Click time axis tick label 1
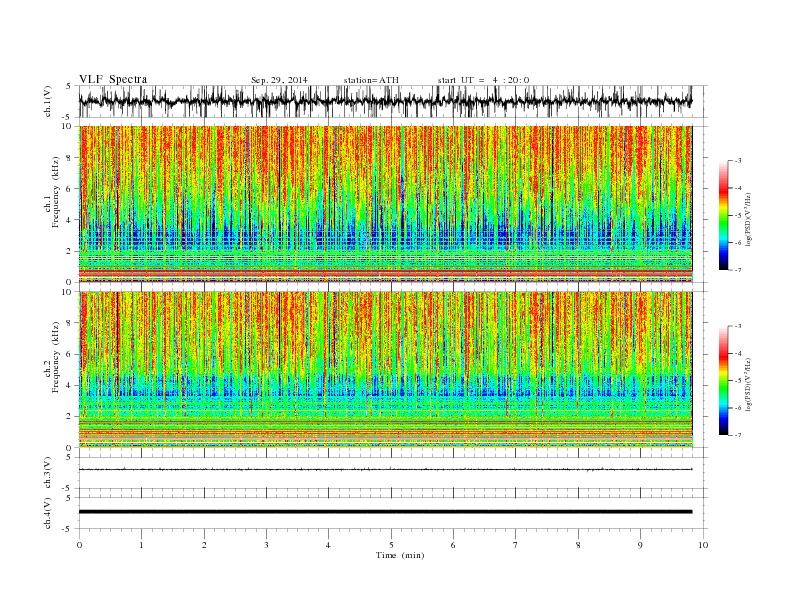This screenshot has height=612, width=792. (x=141, y=545)
